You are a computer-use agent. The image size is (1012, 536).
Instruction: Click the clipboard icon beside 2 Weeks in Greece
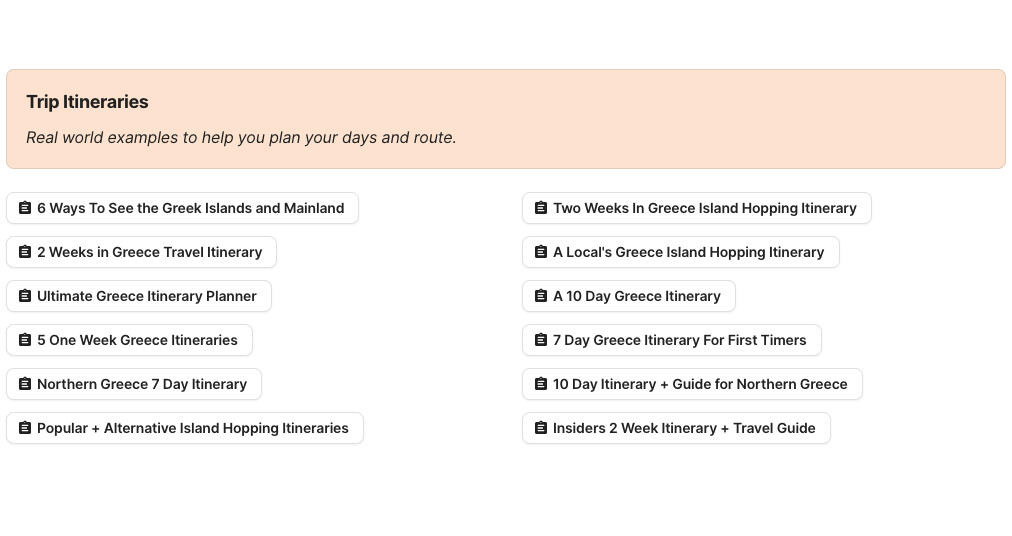pyautogui.click(x=25, y=252)
